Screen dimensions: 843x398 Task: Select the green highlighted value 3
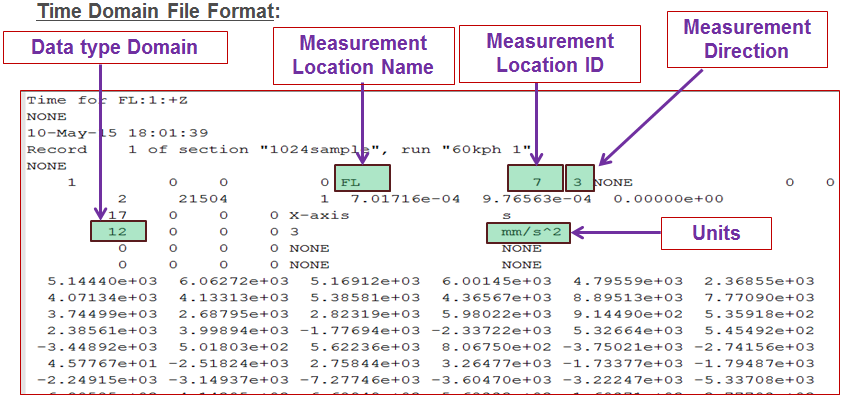tap(578, 179)
